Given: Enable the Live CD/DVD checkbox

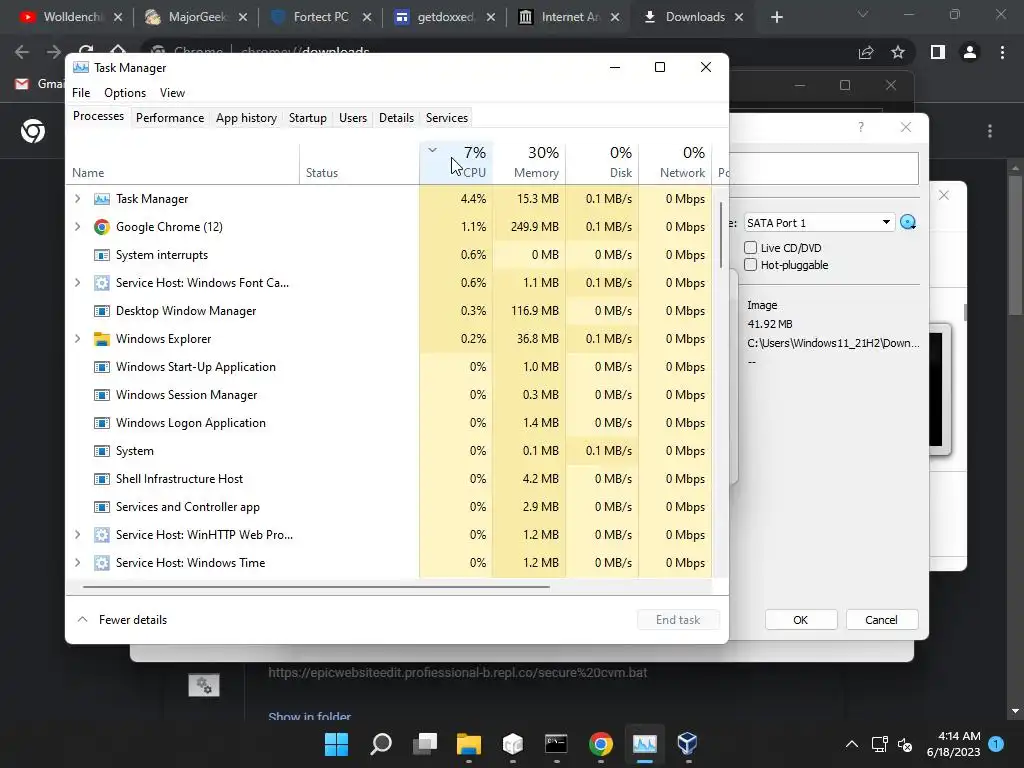Looking at the screenshot, I should [x=750, y=248].
